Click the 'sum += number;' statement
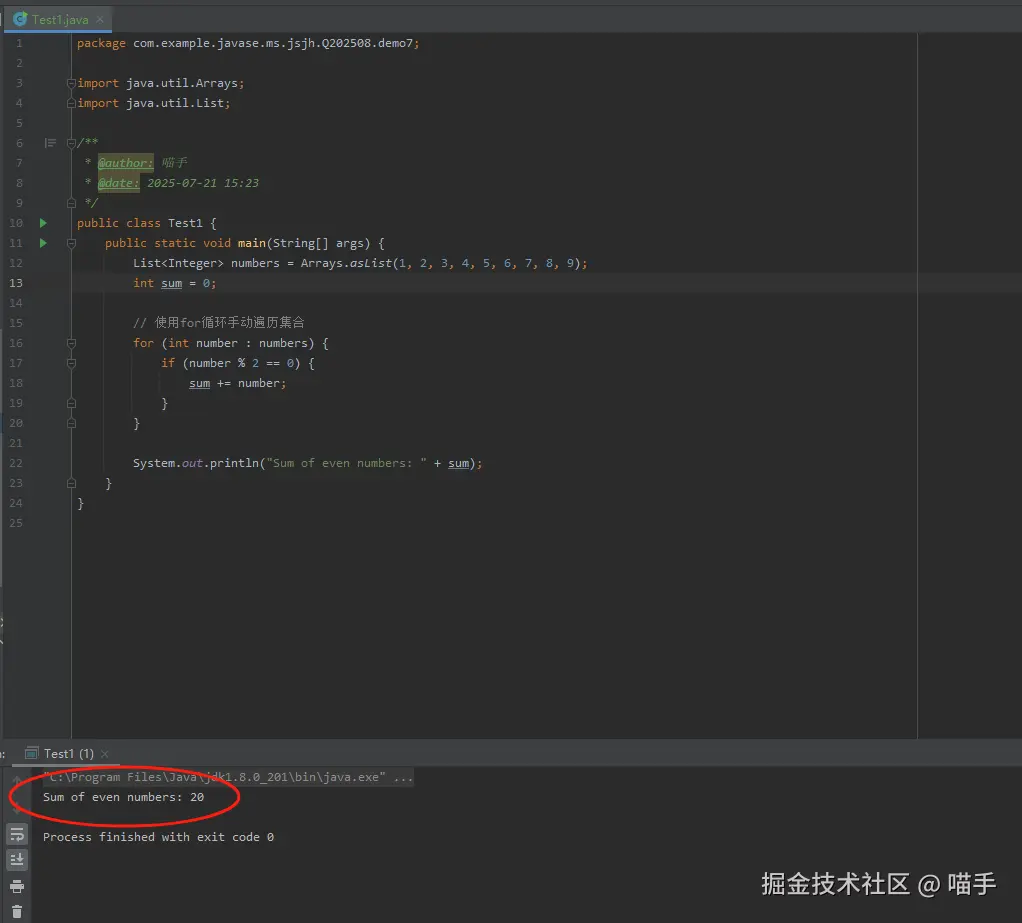 238,383
